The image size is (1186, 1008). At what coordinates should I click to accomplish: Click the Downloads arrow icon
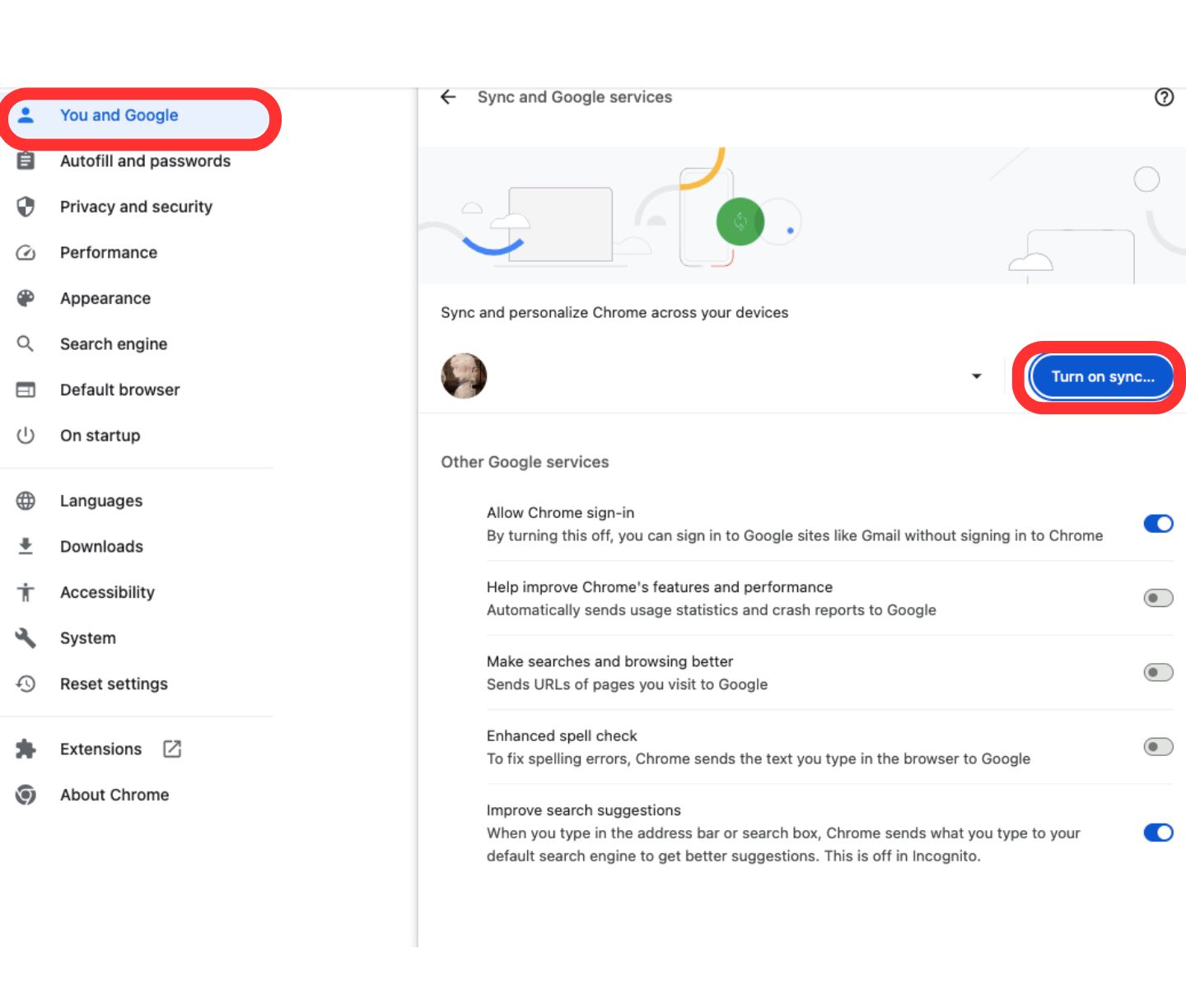tap(26, 547)
